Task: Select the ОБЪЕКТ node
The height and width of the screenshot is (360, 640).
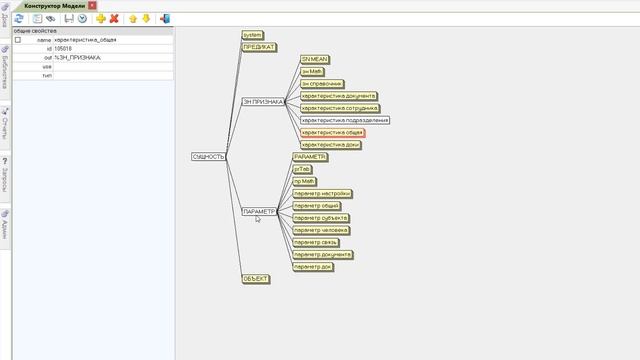Action: 256,279
